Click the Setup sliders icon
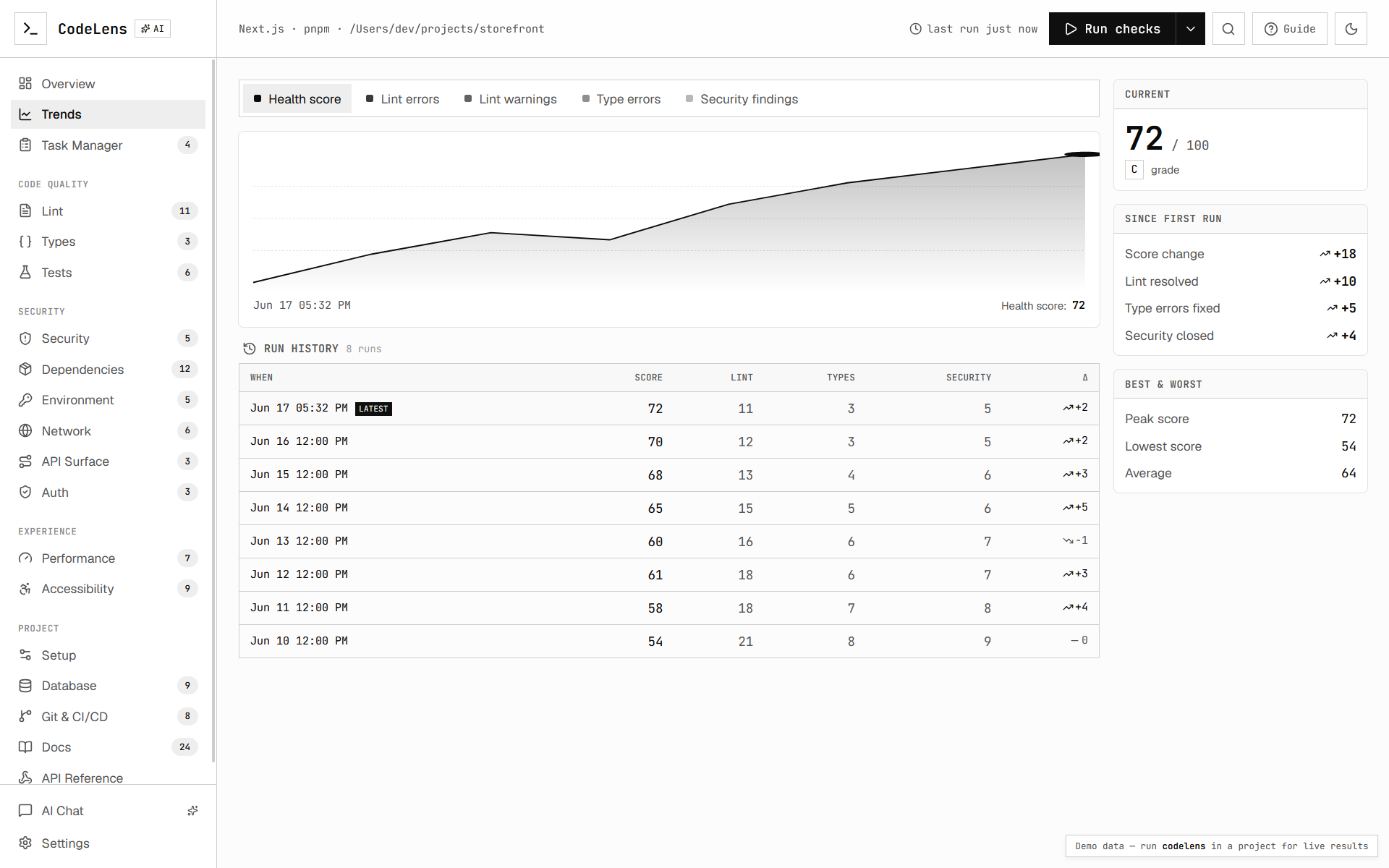Screen dimensions: 1389x868 (x=25, y=655)
